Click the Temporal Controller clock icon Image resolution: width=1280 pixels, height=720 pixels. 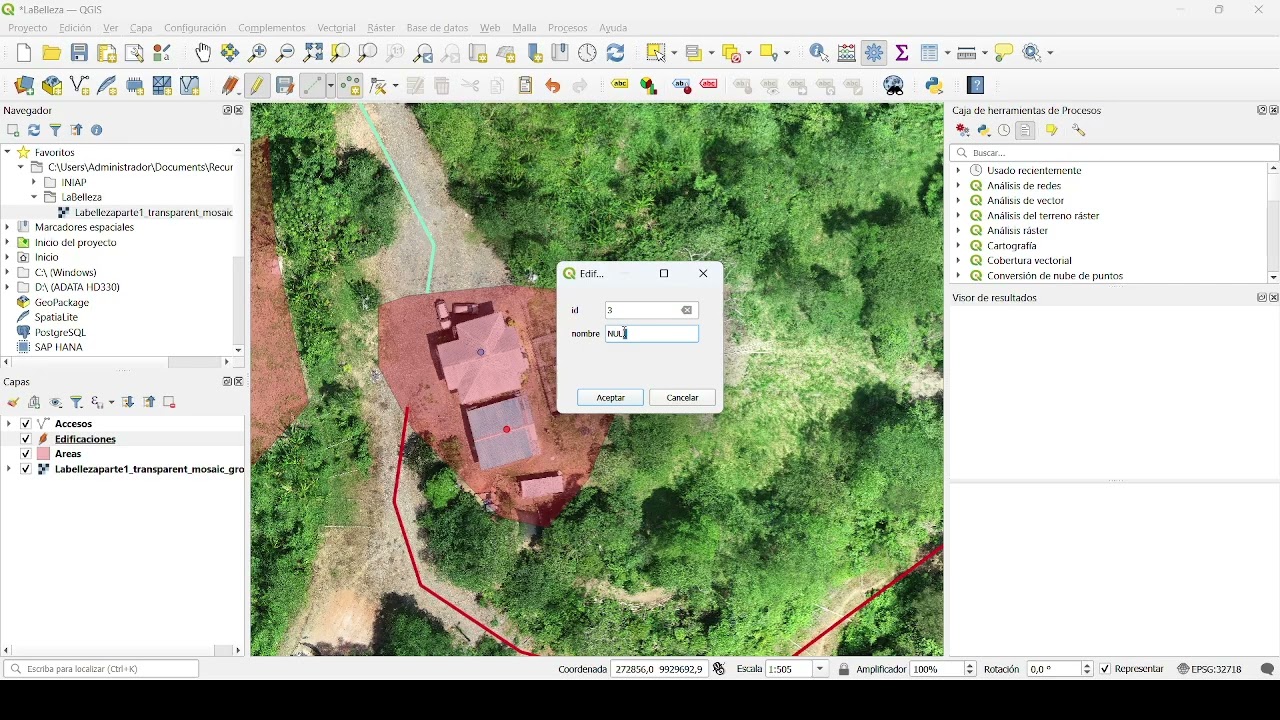[588, 53]
